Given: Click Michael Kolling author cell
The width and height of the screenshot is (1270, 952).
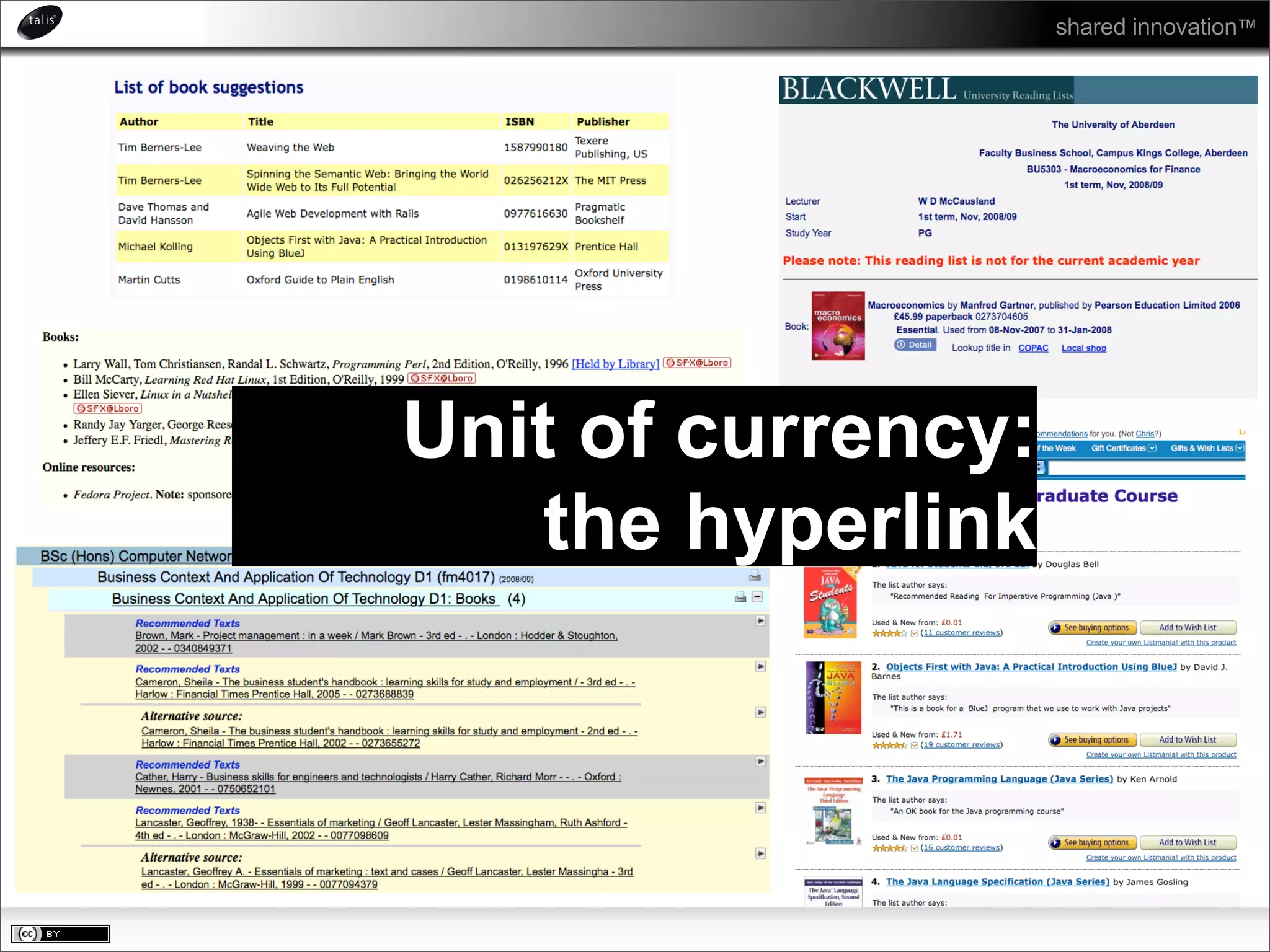Looking at the screenshot, I should [179, 247].
